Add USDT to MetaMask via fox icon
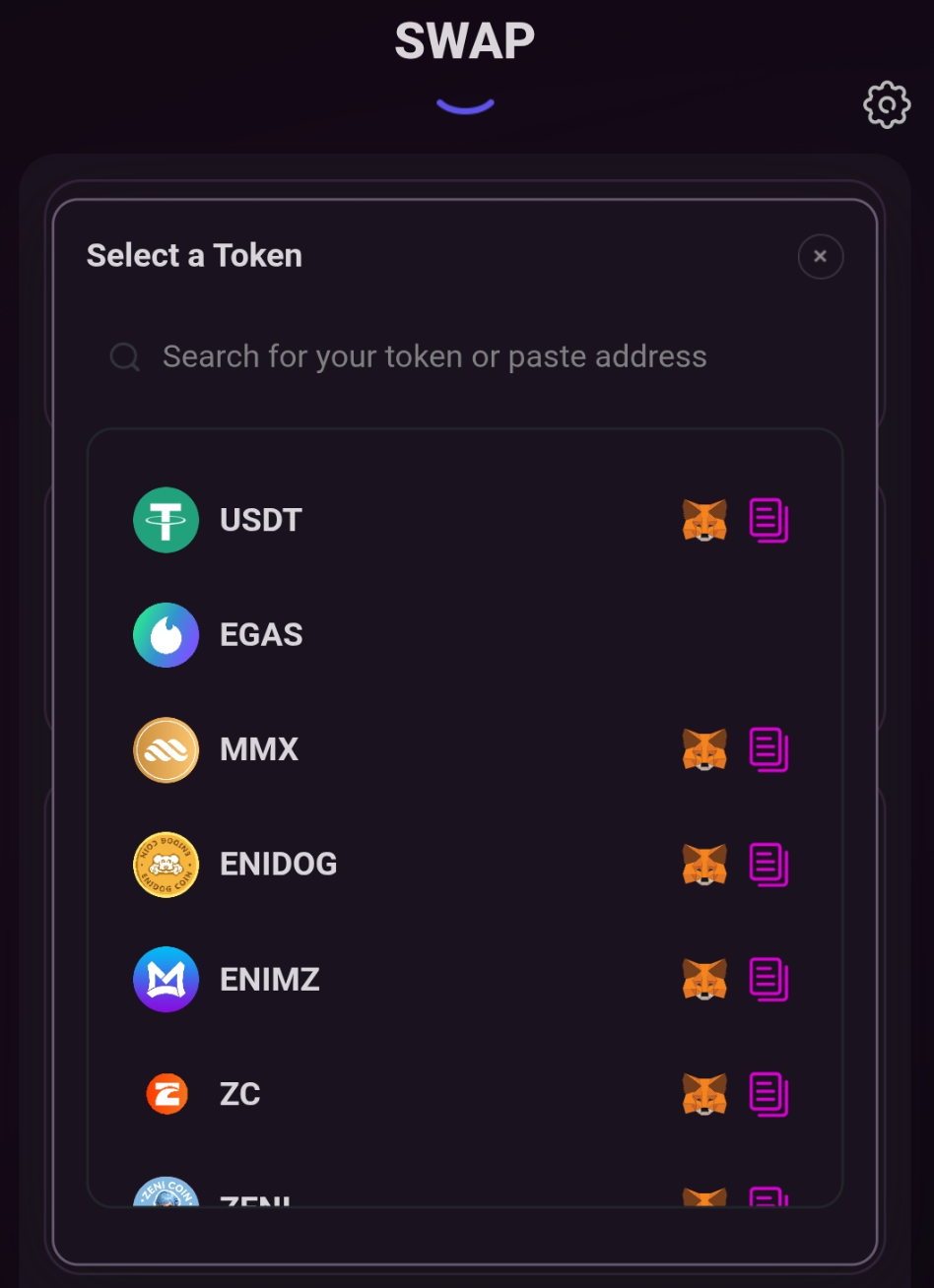The image size is (934, 1288). pyautogui.click(x=704, y=520)
